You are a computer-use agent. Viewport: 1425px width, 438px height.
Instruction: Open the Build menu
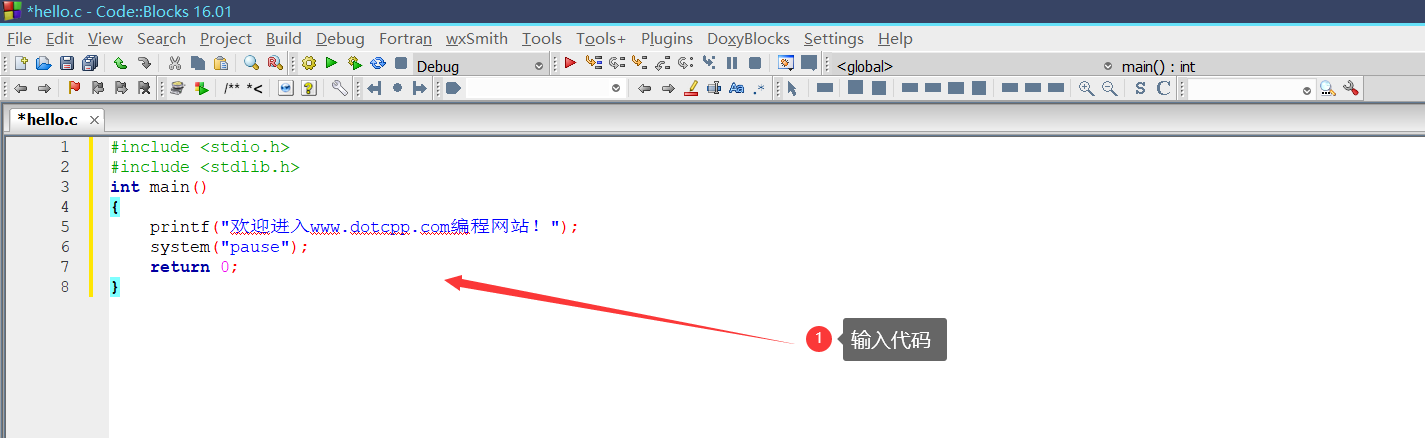(284, 38)
